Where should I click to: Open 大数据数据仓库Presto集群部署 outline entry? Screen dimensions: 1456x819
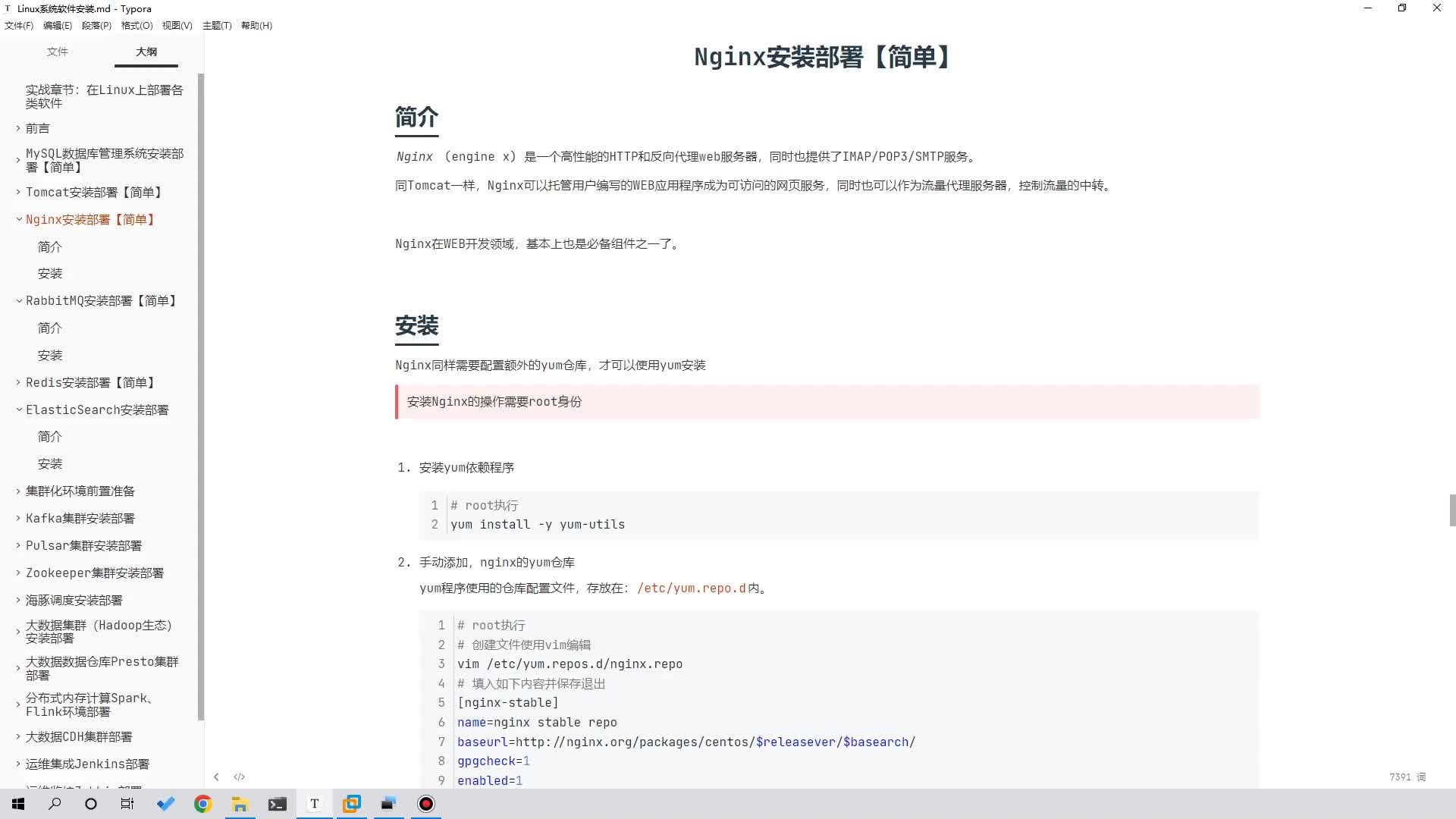(x=102, y=668)
